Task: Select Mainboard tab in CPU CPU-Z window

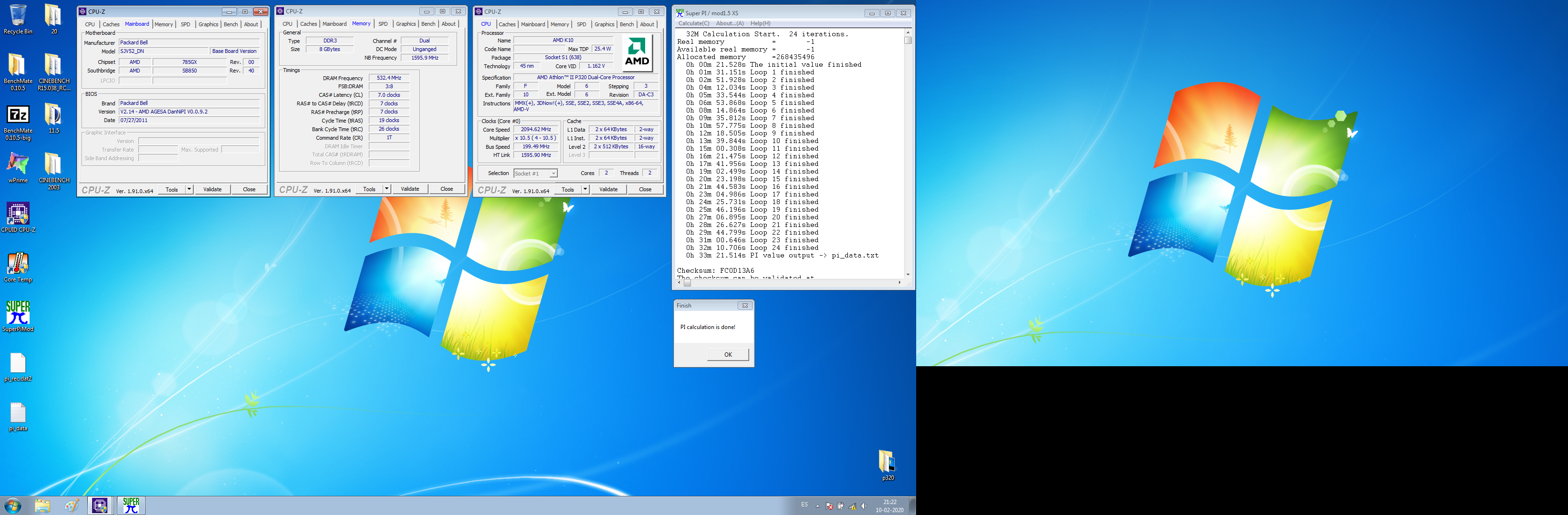Action: pyautogui.click(x=533, y=24)
